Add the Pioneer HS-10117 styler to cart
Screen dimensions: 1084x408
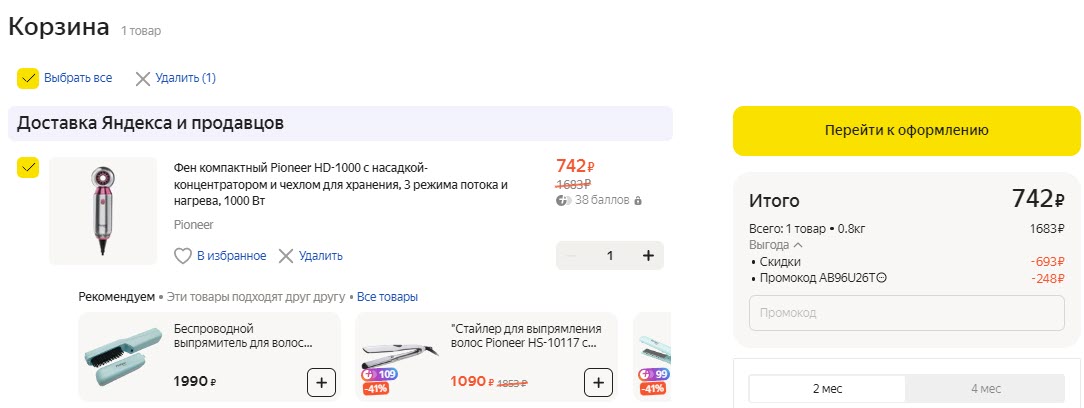pyautogui.click(x=598, y=382)
